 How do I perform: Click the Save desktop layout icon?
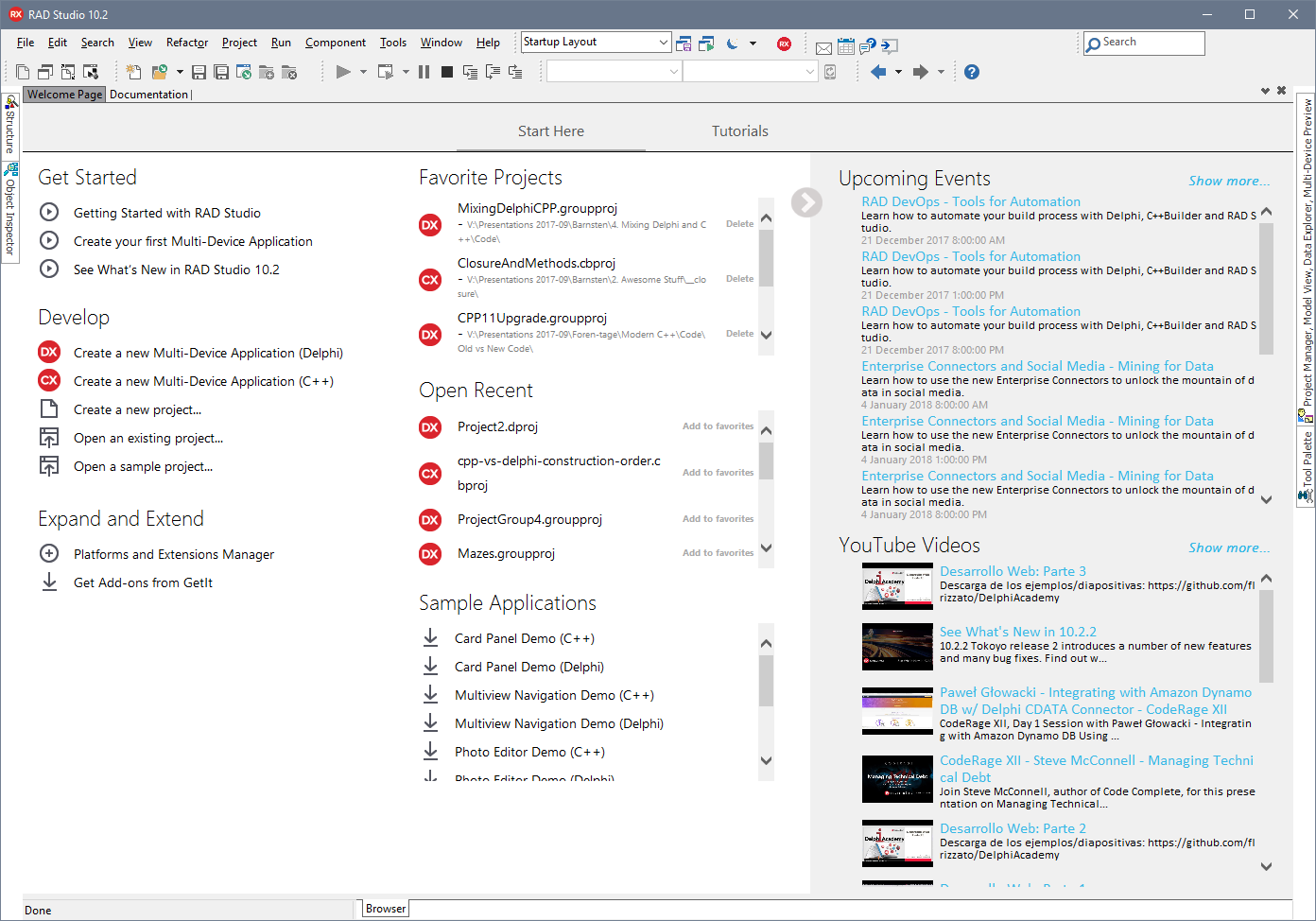point(684,43)
